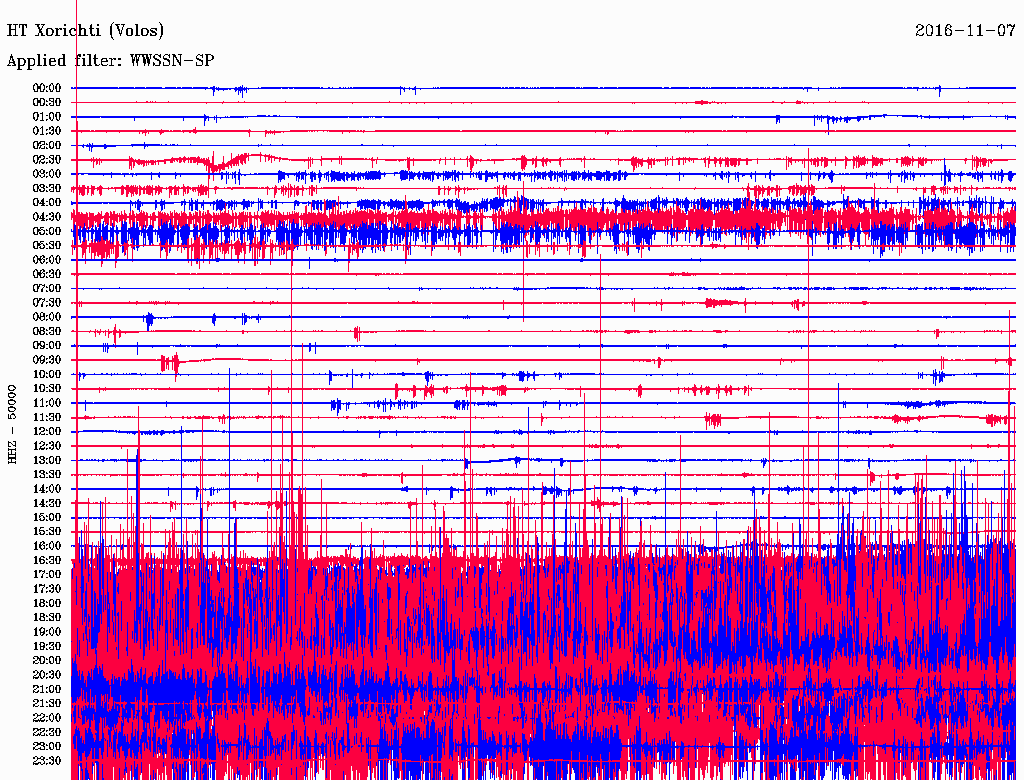
Task: Choose the 10:30 time row label
Action: point(47,389)
